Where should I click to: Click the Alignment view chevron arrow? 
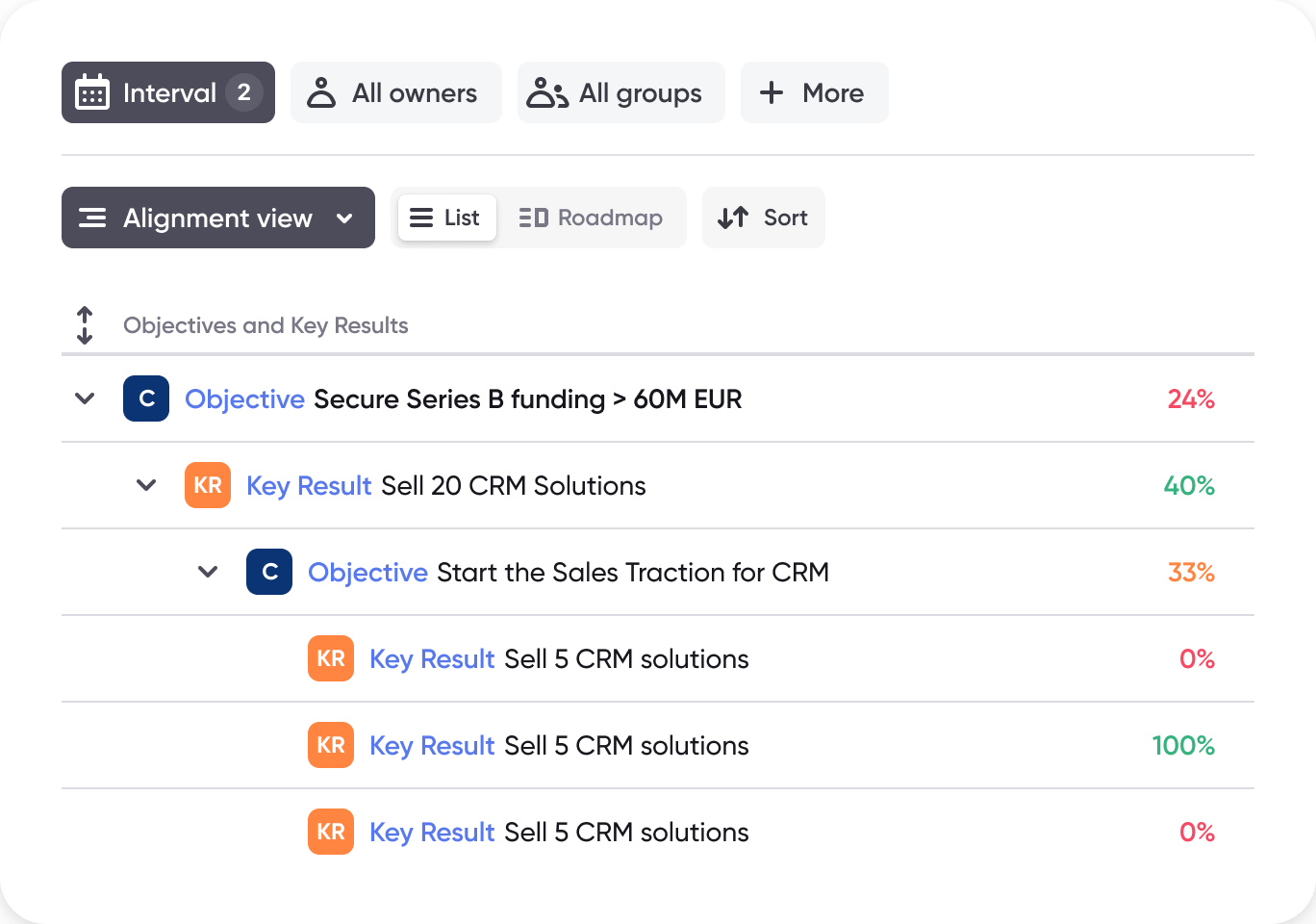pyautogui.click(x=344, y=218)
